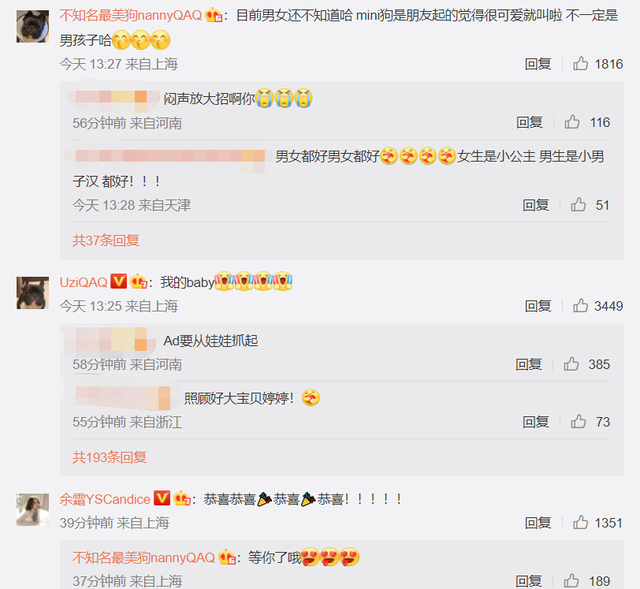Open 不知名最美狗nannyQAQ's profile from the top comment

click(x=131, y=16)
